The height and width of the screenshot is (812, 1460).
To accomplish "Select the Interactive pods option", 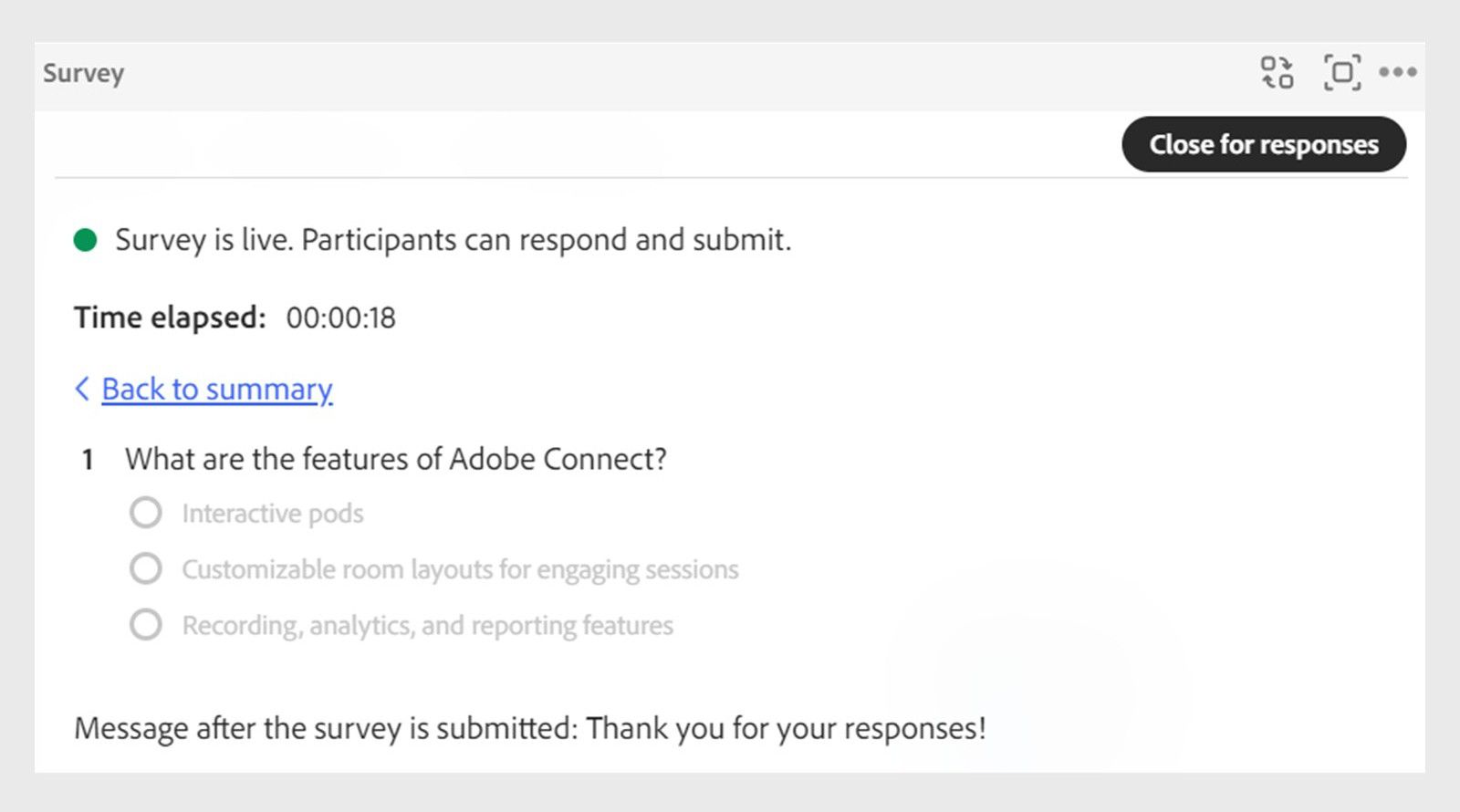I will (x=146, y=513).
